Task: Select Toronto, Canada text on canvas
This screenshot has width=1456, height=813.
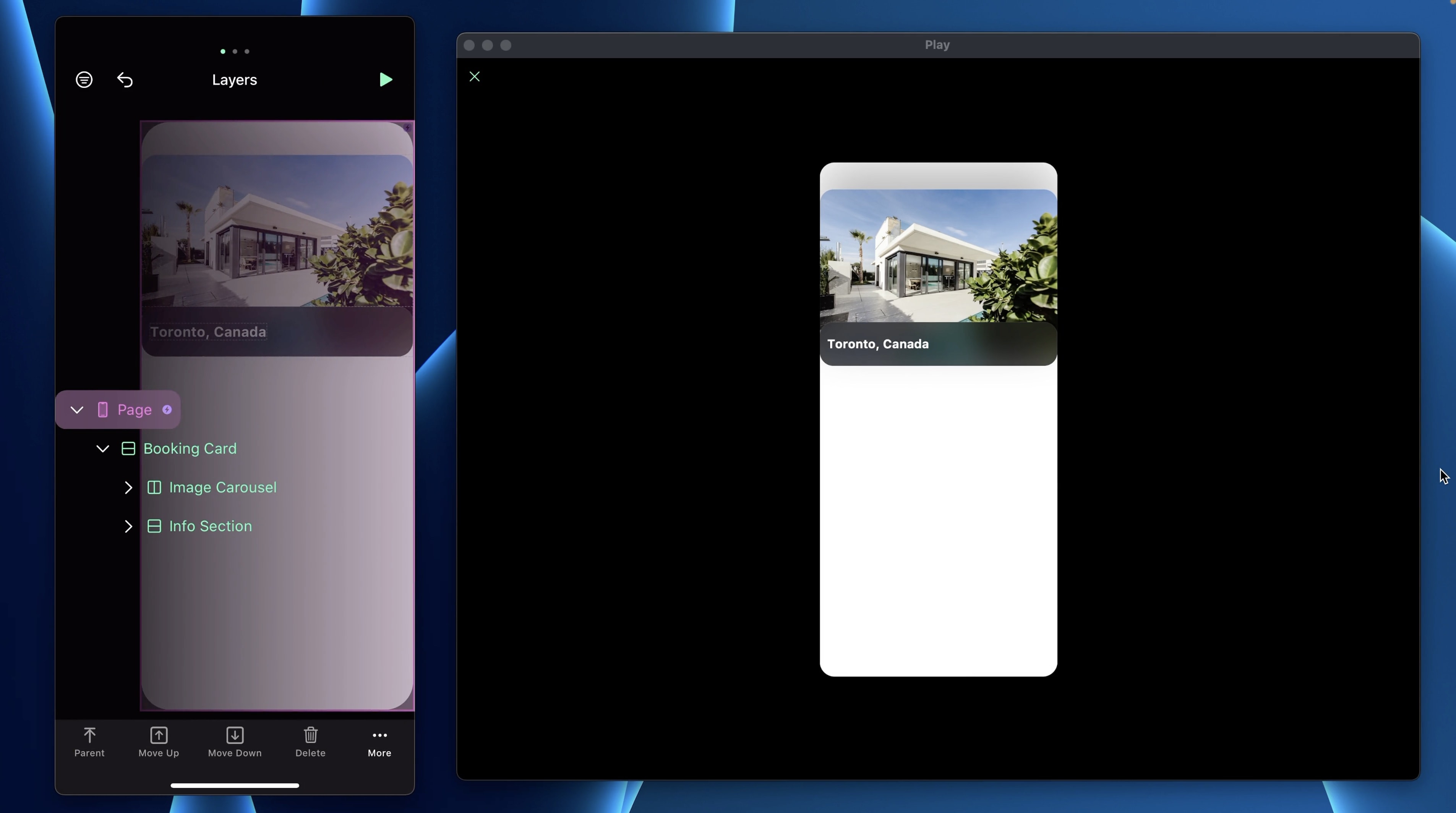Action: [x=208, y=332]
